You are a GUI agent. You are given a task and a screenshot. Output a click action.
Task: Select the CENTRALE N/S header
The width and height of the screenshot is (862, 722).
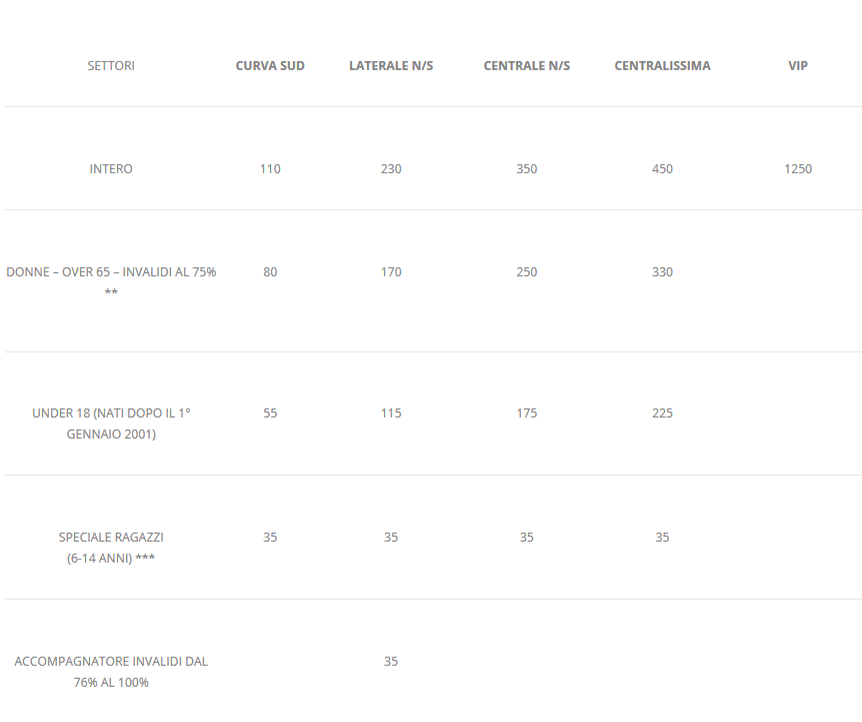[x=527, y=65]
